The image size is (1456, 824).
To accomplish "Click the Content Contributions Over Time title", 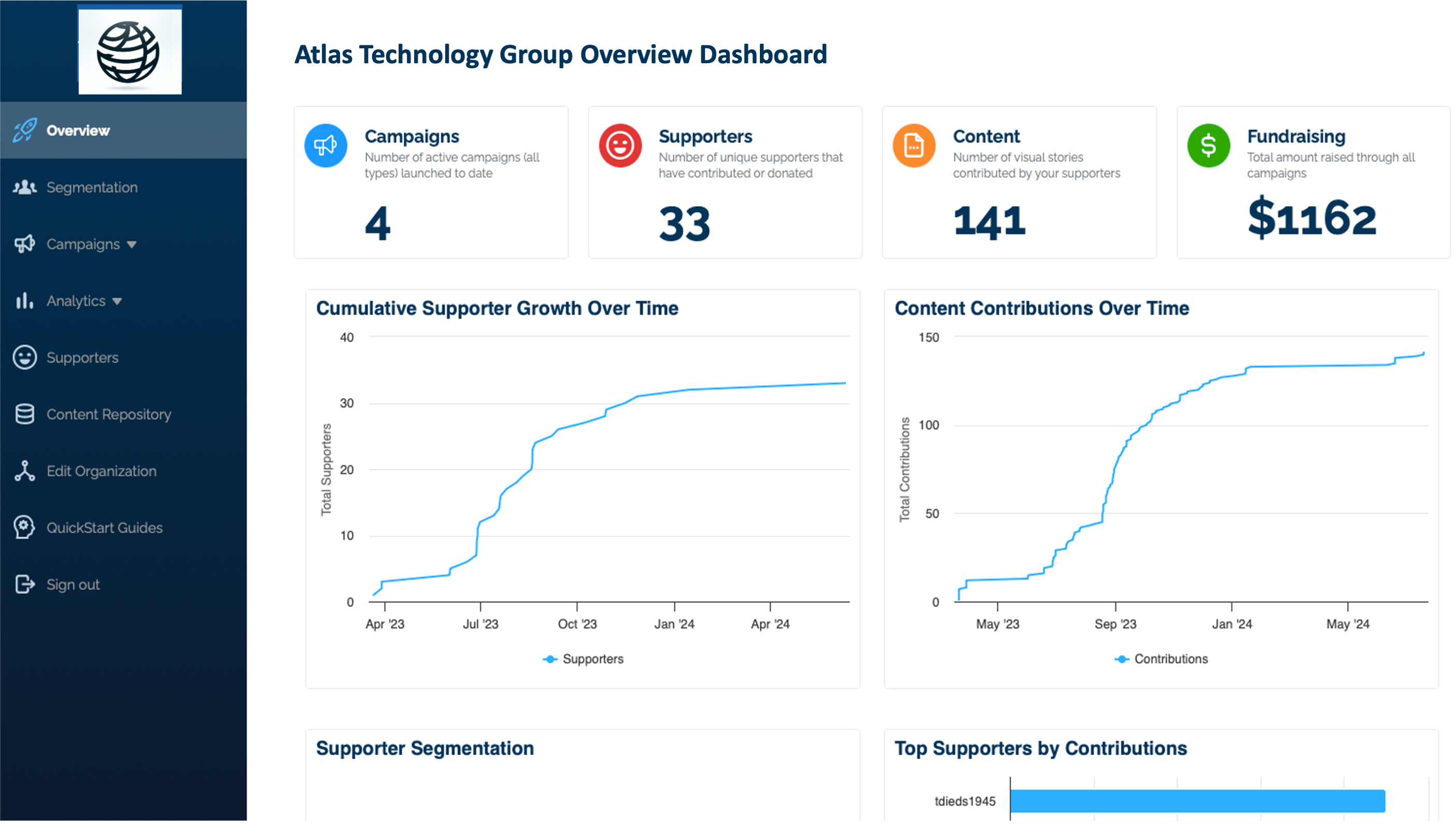I will coord(1041,308).
